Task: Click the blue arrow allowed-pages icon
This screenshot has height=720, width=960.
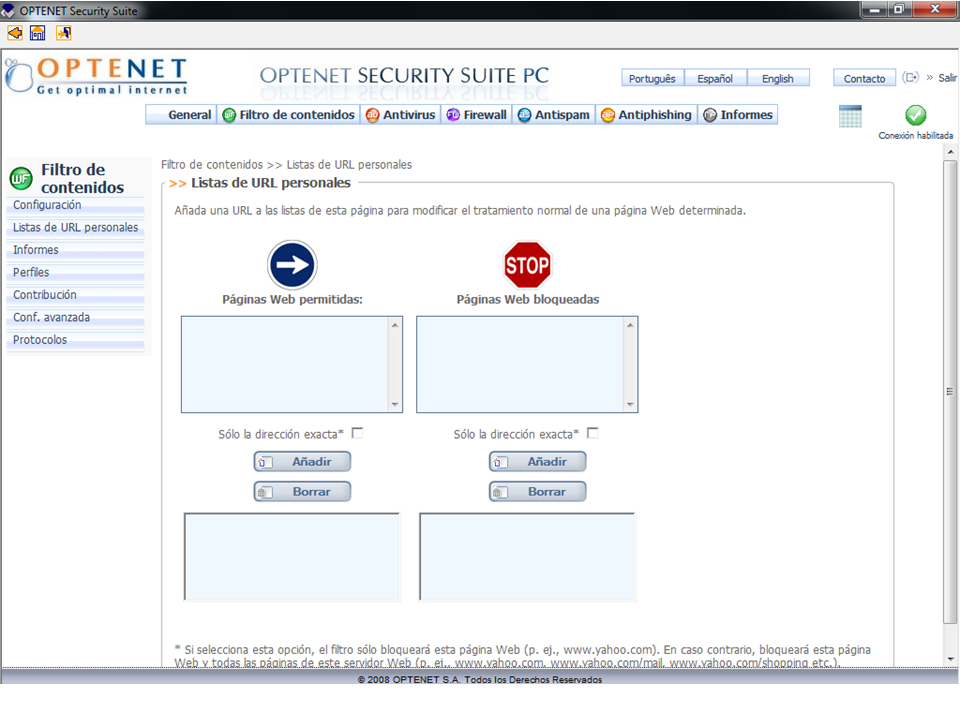Action: click(x=292, y=266)
